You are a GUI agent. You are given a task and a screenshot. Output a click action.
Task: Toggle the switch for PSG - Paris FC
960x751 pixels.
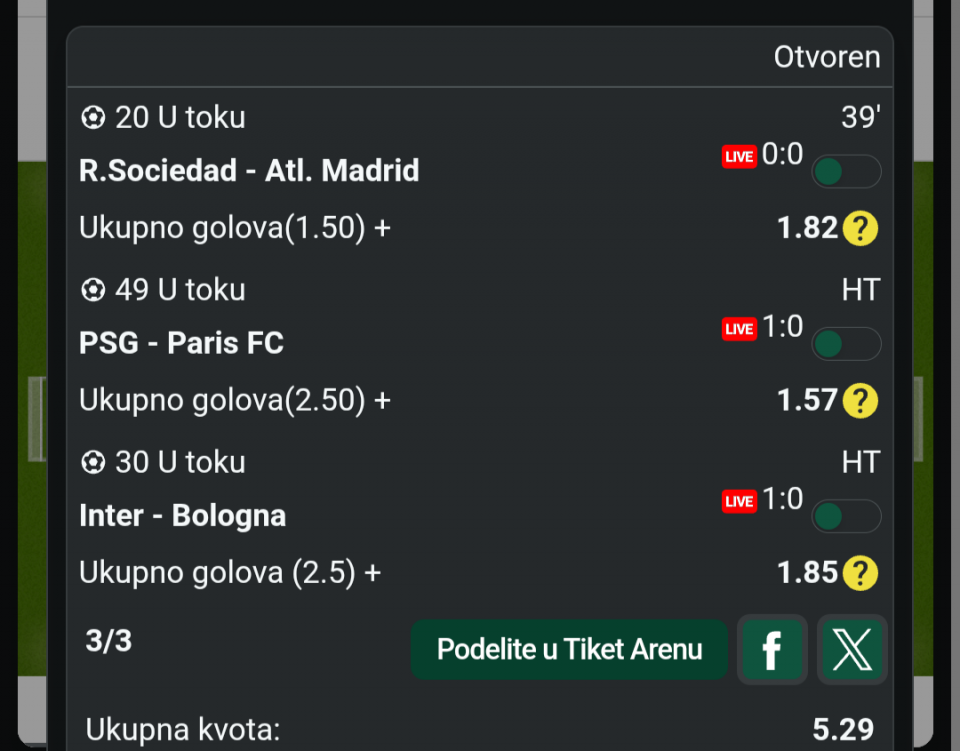[x=846, y=344]
